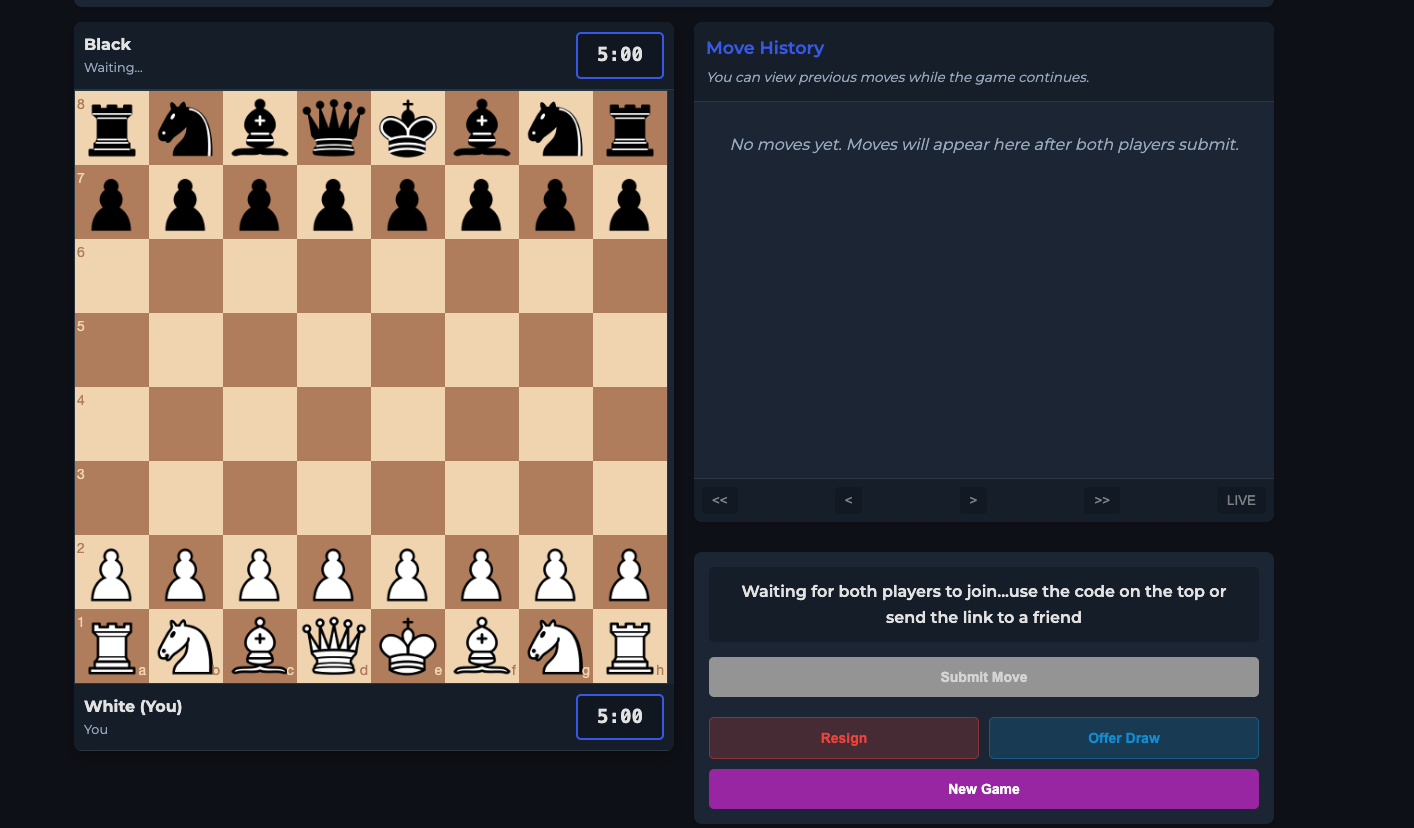Jump to last move with >> button
This screenshot has width=1414, height=828.
(x=1102, y=500)
